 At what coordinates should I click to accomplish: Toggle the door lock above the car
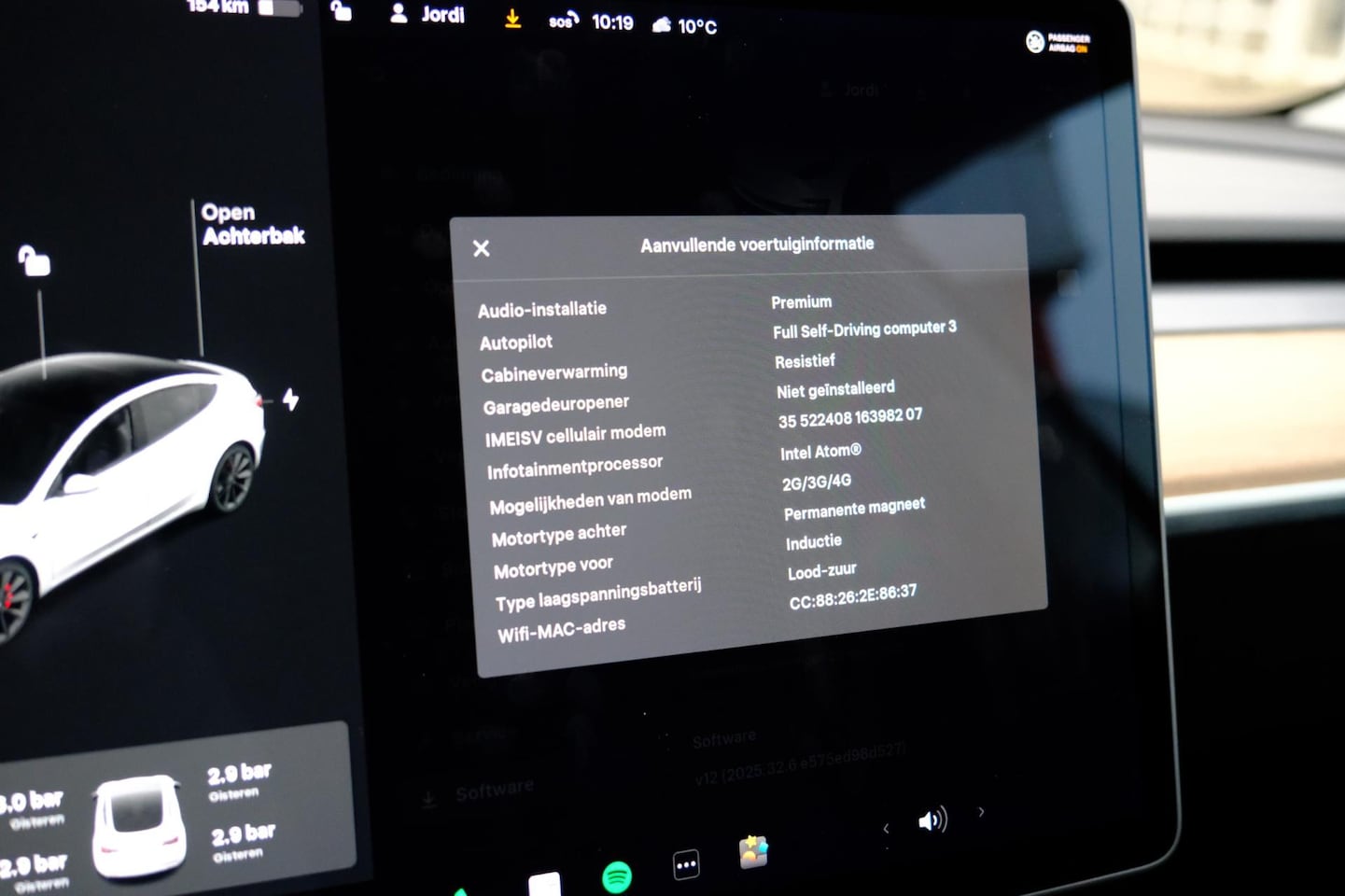pos(35,262)
